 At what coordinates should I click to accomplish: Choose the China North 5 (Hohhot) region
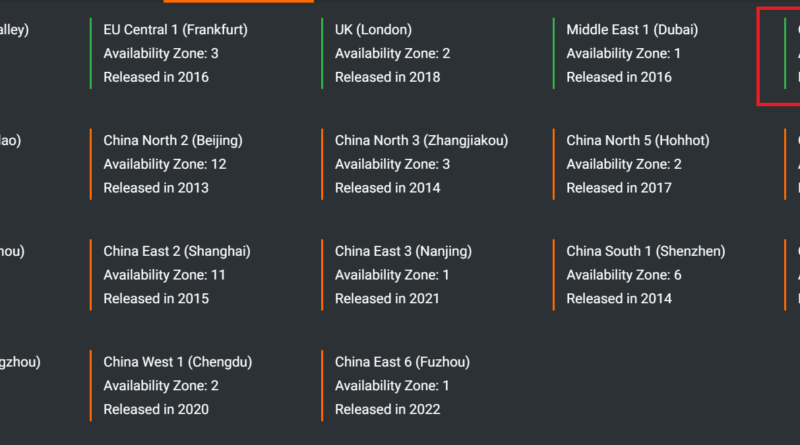(x=637, y=141)
